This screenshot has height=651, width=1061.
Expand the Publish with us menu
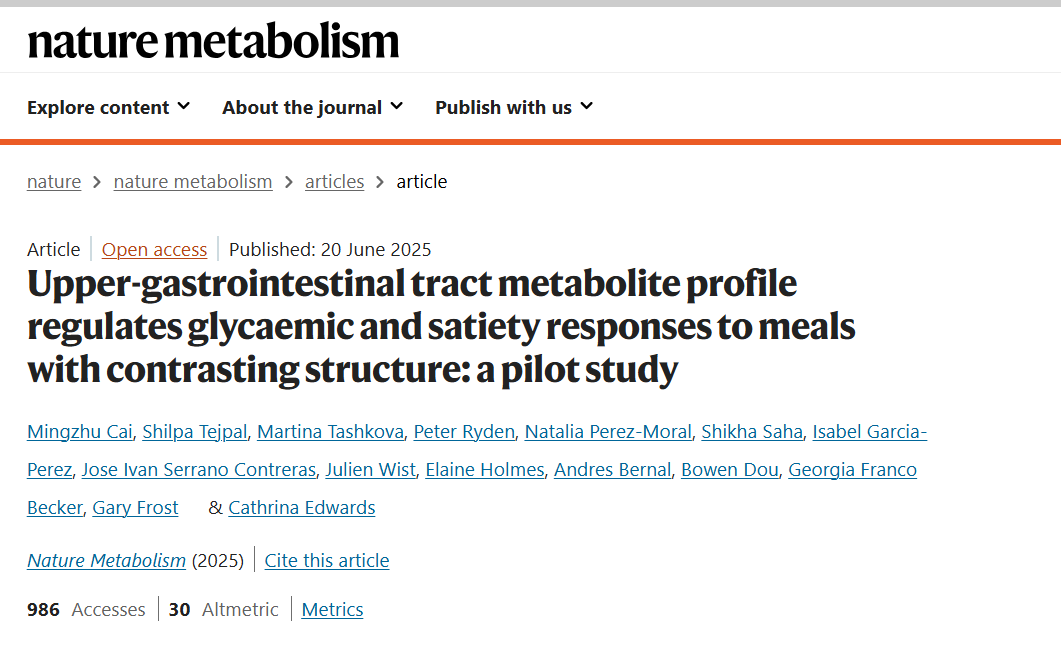pos(514,107)
